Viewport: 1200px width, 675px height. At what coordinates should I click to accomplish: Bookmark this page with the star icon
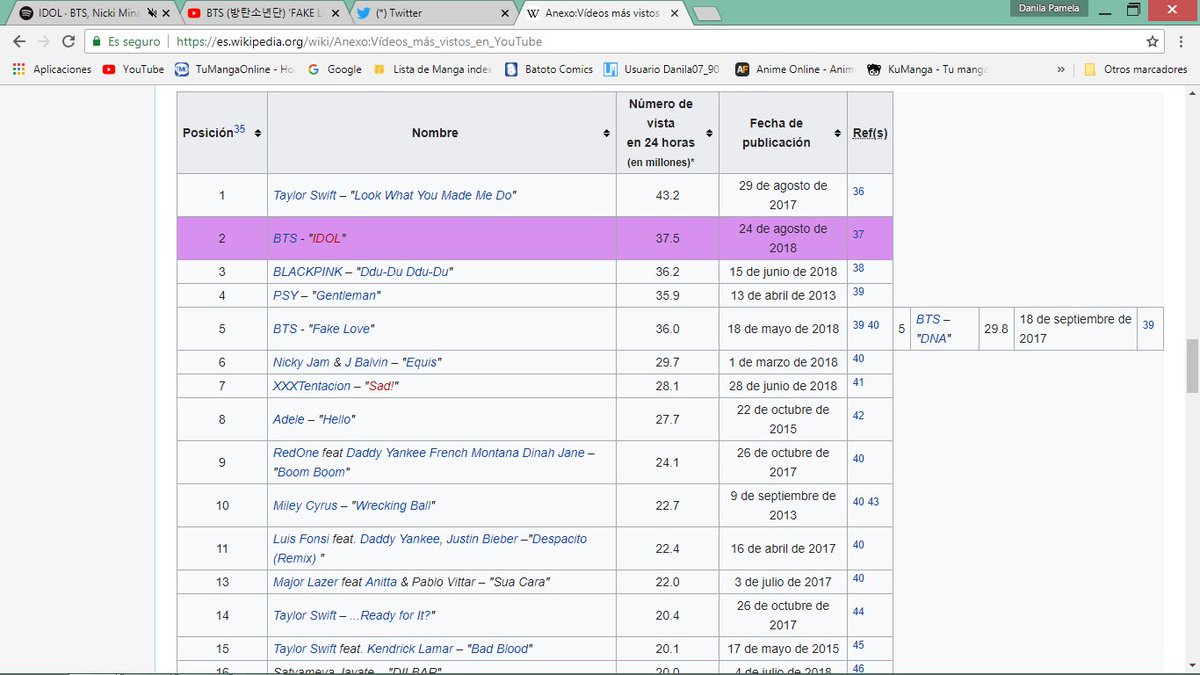coord(1153,42)
